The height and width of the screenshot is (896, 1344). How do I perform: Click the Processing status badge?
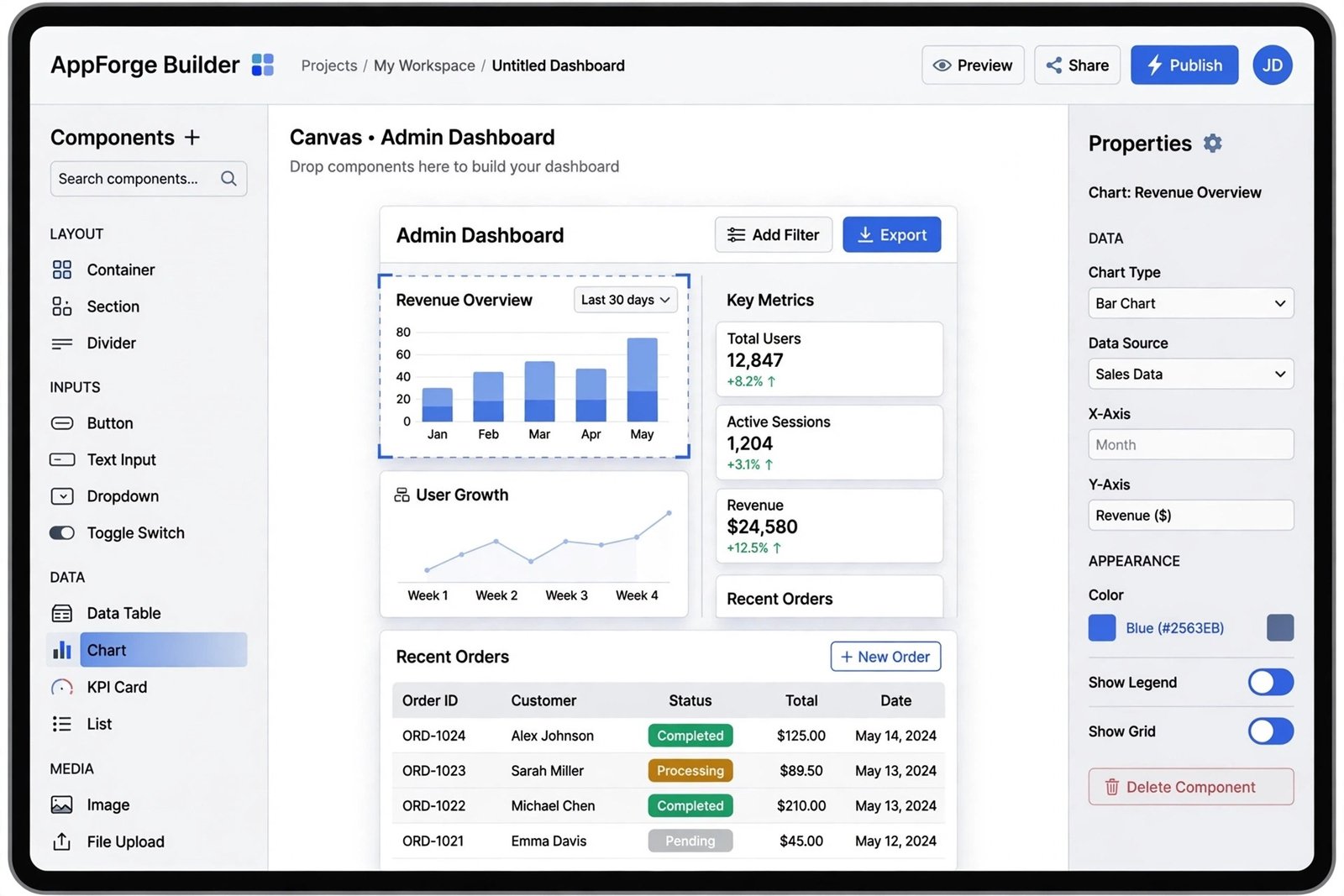690,771
